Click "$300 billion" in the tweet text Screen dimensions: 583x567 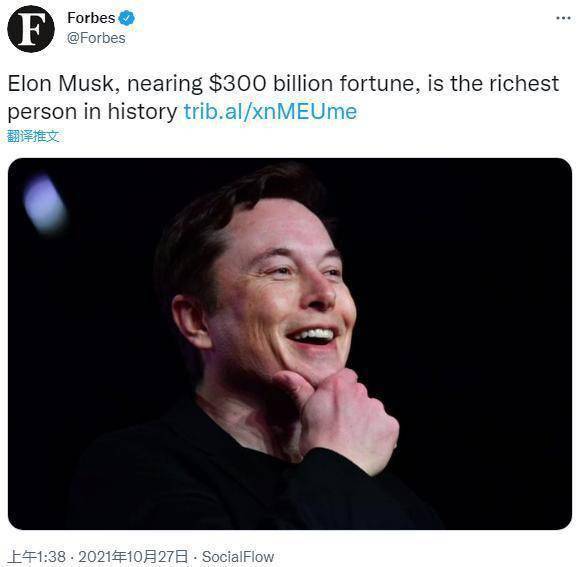(270, 84)
